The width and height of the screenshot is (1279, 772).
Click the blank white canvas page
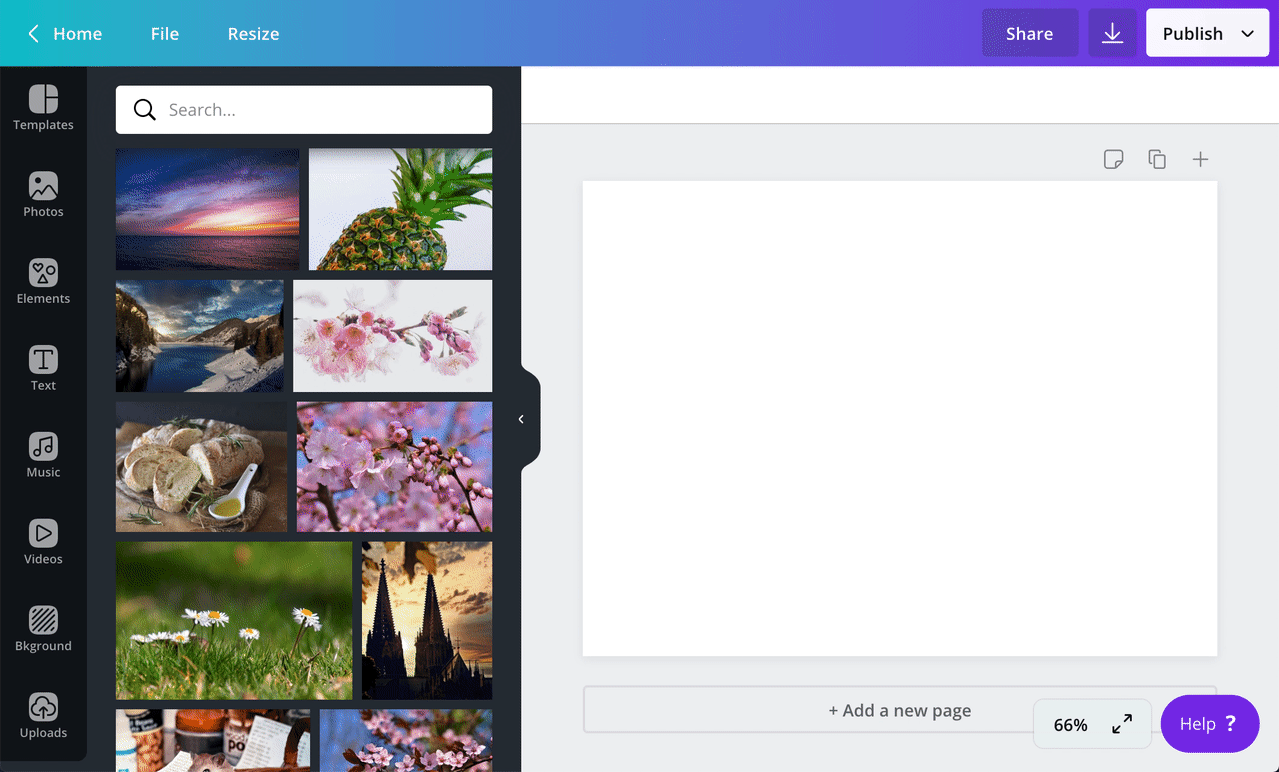[x=900, y=418]
